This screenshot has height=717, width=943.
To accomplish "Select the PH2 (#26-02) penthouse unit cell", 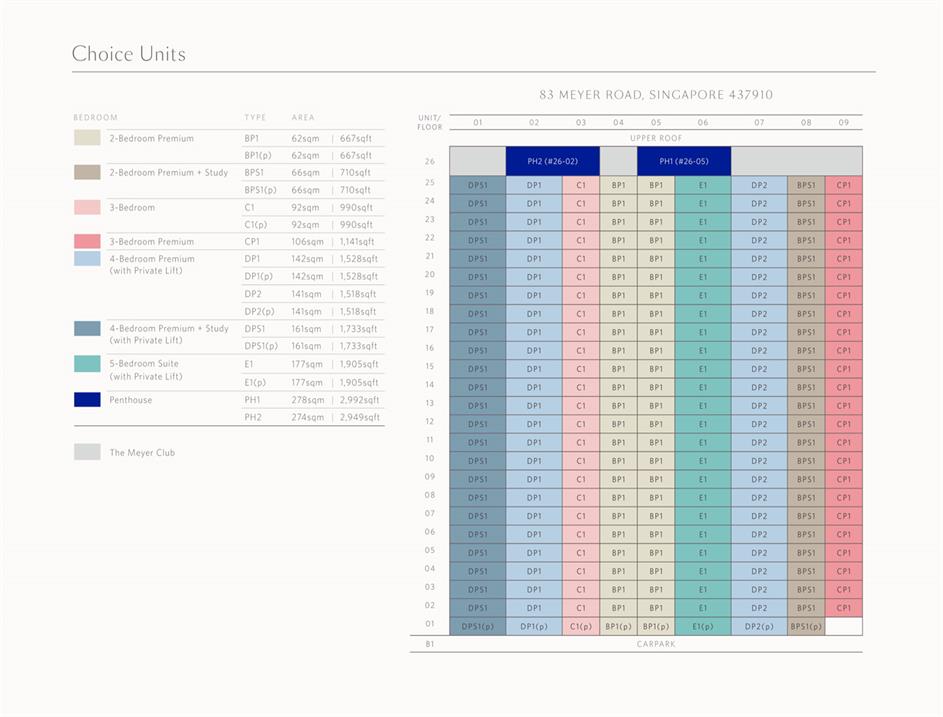I will [x=552, y=161].
